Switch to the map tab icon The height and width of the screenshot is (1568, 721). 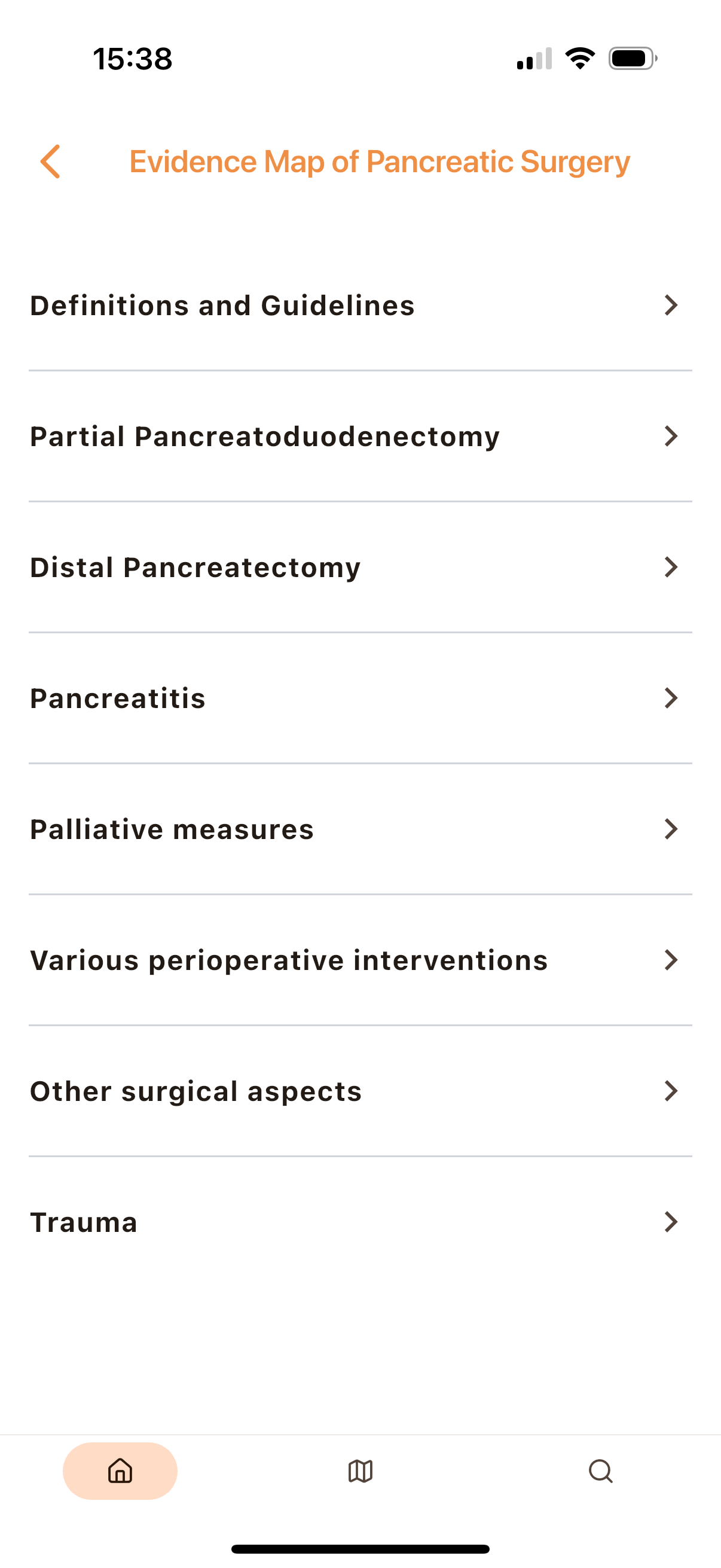(x=360, y=1471)
